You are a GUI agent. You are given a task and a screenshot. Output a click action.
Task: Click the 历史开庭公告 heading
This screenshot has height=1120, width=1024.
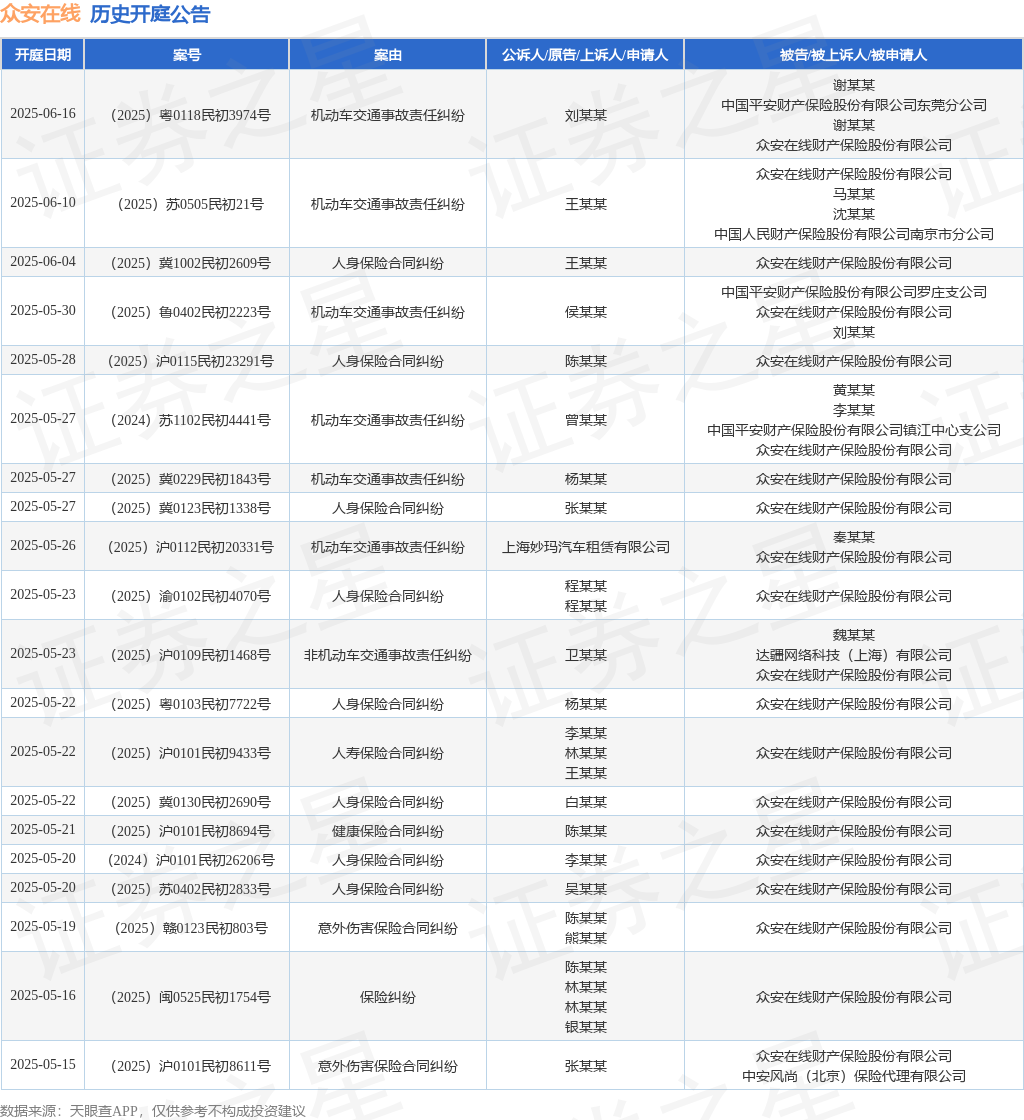[x=150, y=14]
